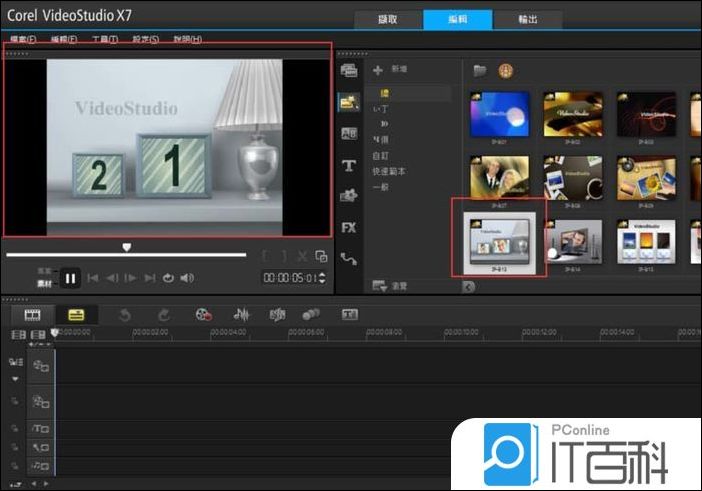Image resolution: width=702 pixels, height=491 pixels.
Task: Open the Sound Mixer waveform icon
Action: [241, 315]
